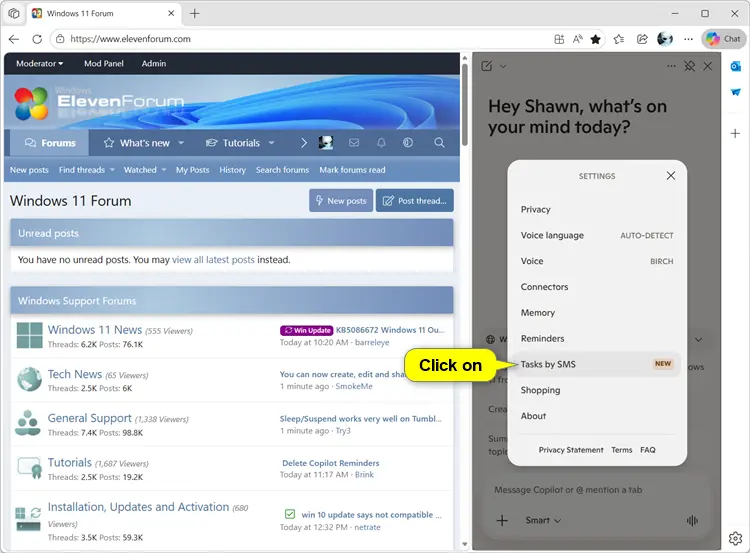750x553 pixels.
Task: Open Memory settings
Action: coord(596,313)
